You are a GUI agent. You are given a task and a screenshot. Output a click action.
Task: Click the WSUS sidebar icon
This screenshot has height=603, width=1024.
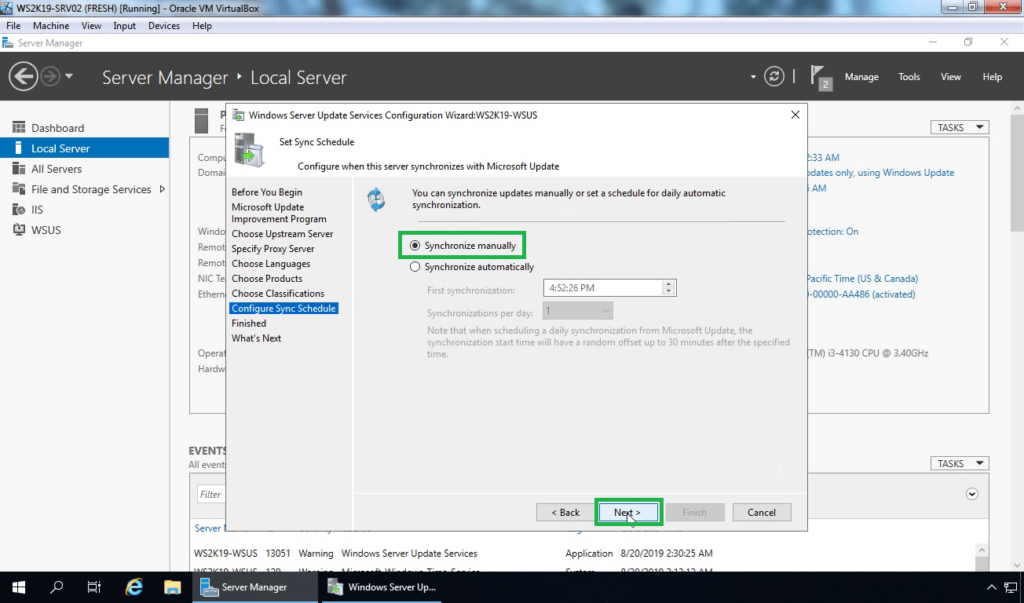(x=18, y=230)
